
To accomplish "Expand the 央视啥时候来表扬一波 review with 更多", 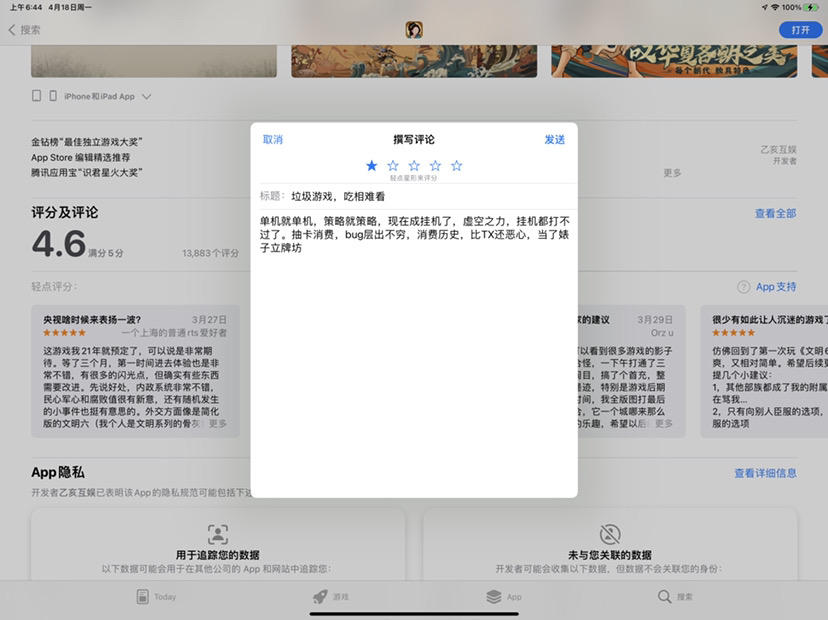I will tap(218, 424).
